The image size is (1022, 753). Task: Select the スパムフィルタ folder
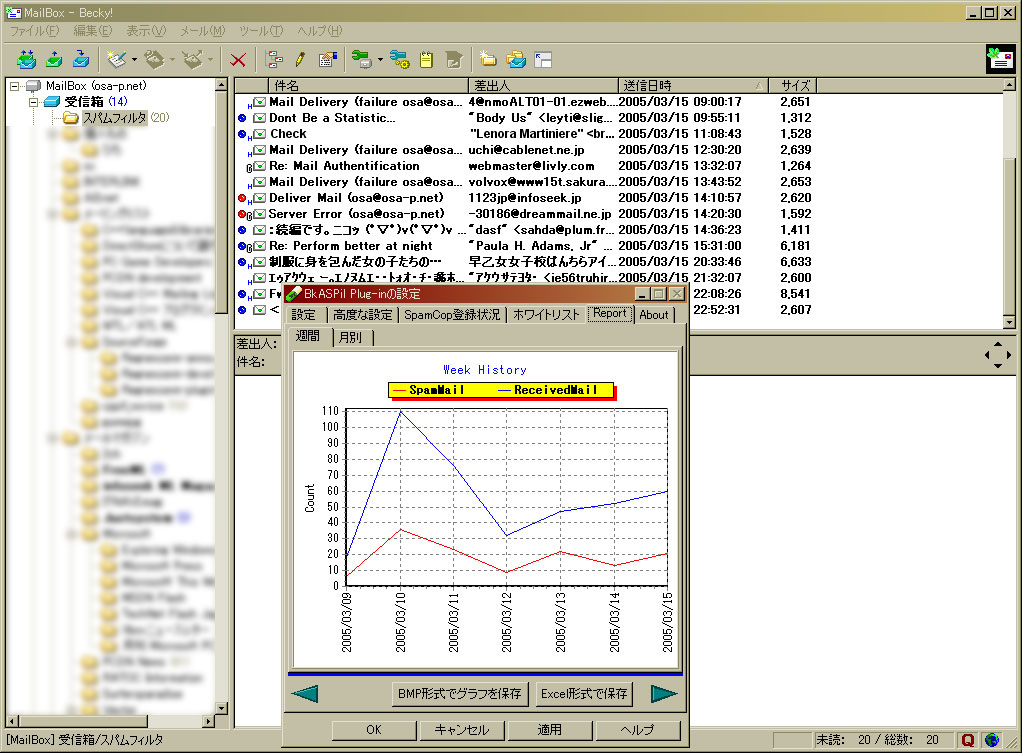[x=113, y=118]
